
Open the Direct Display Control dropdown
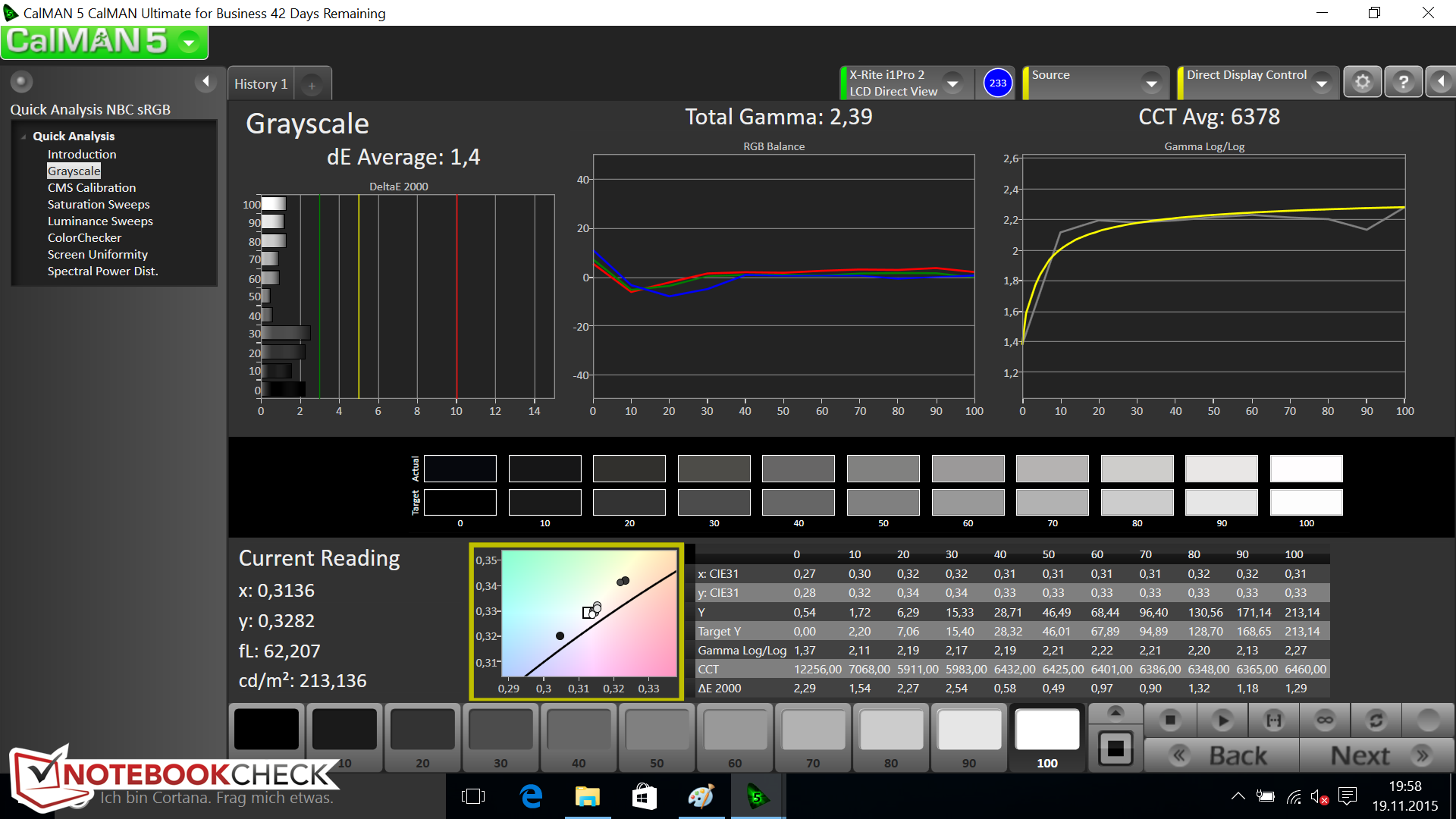pyautogui.click(x=1322, y=83)
